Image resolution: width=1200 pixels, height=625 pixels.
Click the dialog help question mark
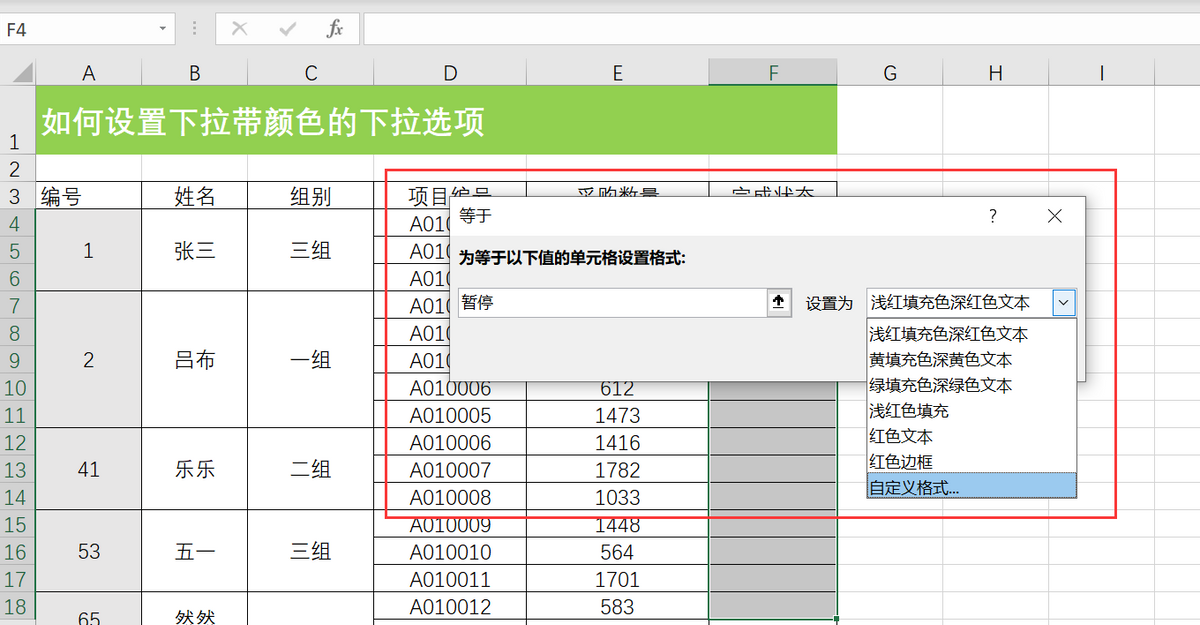(x=993, y=216)
